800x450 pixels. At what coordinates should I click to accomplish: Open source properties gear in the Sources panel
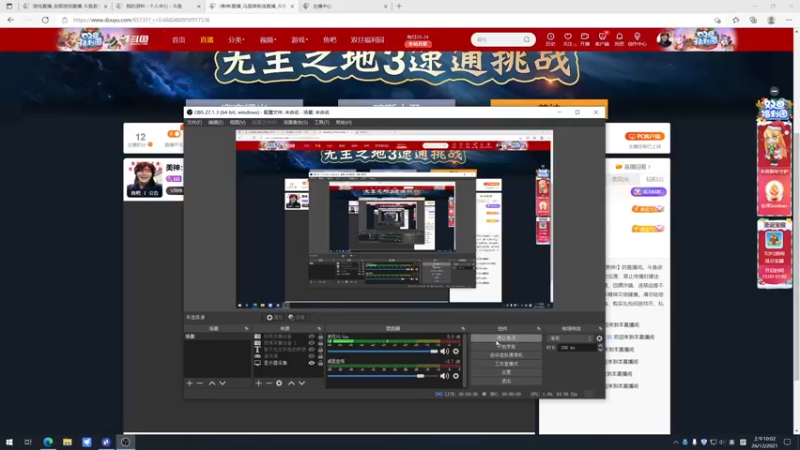[279, 383]
